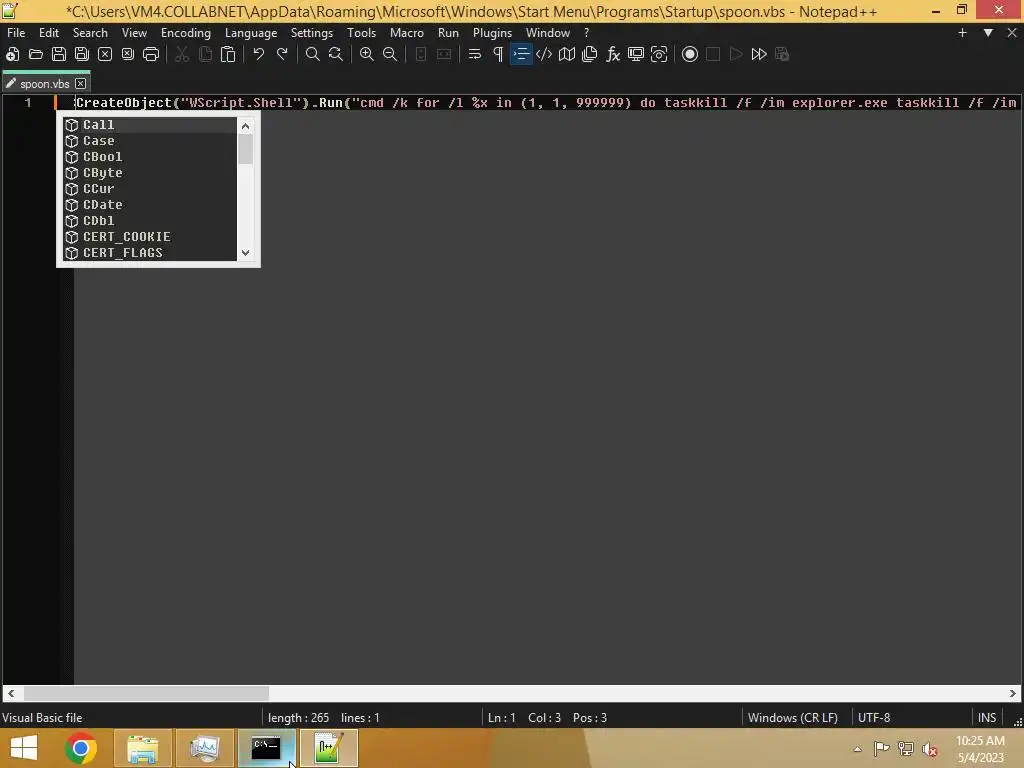Click the Close All toolbar icon

point(128,54)
